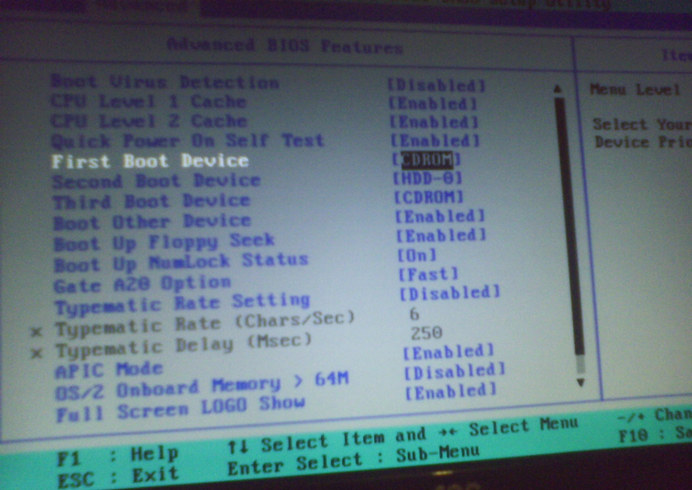Toggle Boot Up Floppy Seek [Enabled] value
The image size is (692, 490).
(x=441, y=235)
